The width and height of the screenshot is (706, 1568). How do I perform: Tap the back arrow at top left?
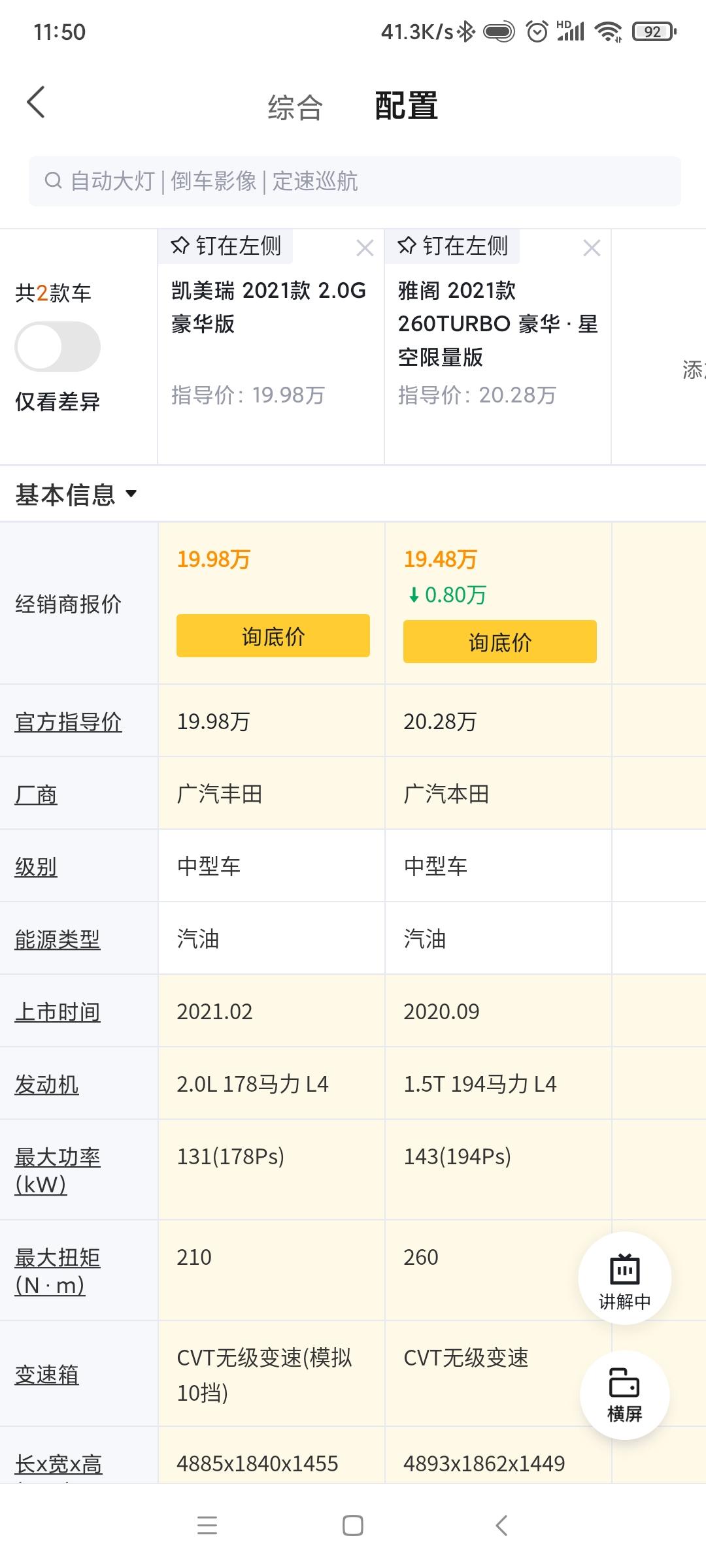36,103
